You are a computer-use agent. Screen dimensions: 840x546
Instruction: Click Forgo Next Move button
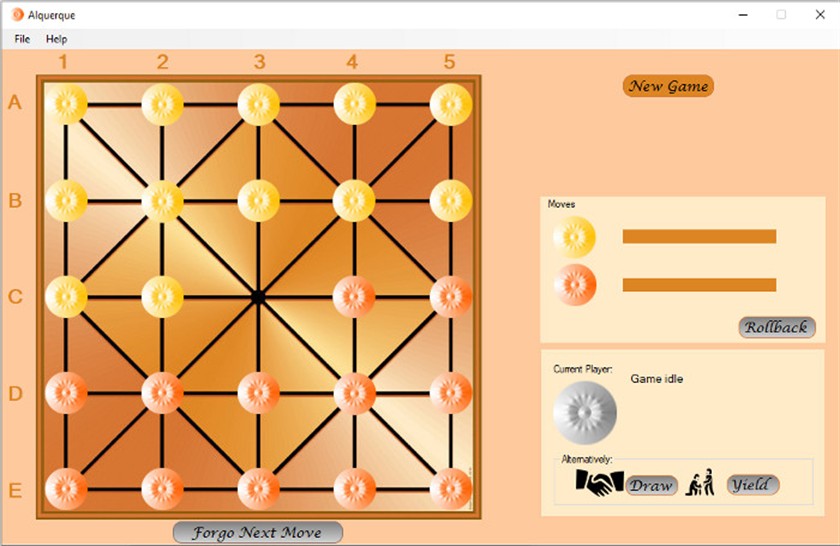tap(258, 532)
